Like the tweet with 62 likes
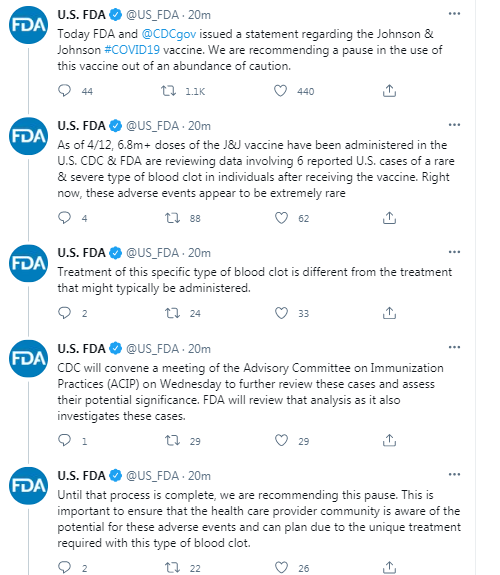 pos(281,218)
